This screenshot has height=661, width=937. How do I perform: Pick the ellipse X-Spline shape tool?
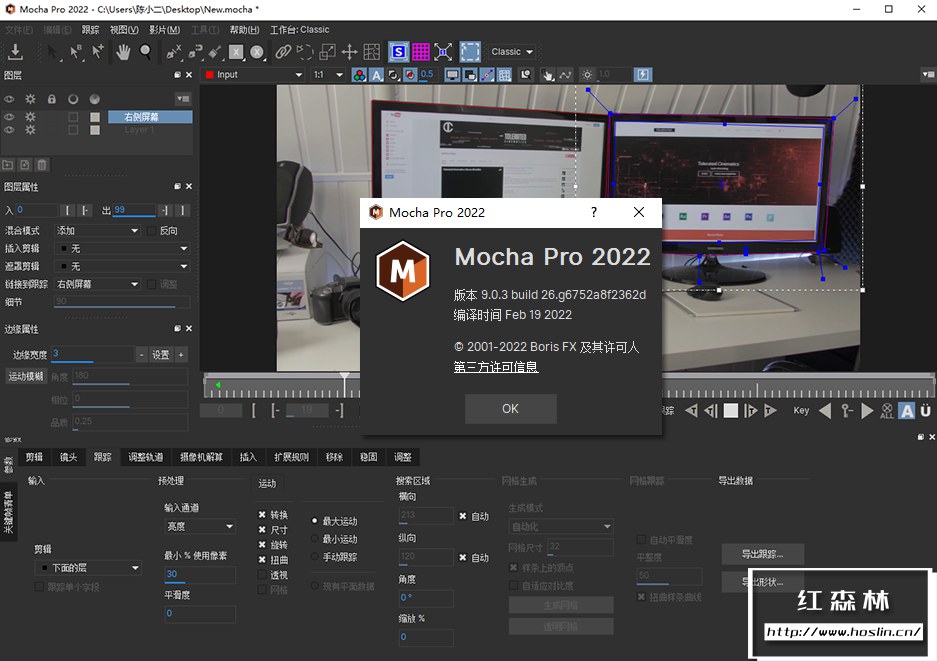257,52
